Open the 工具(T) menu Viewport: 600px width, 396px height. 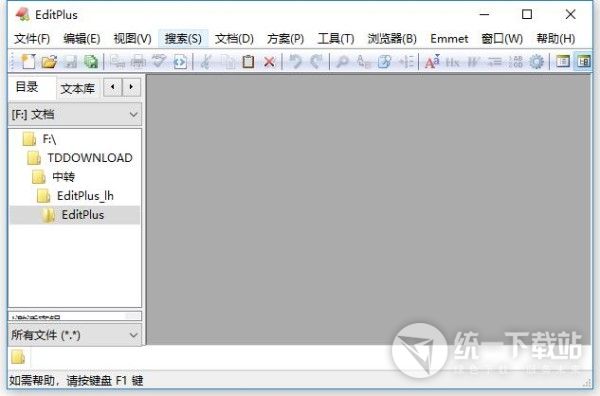pyautogui.click(x=336, y=39)
